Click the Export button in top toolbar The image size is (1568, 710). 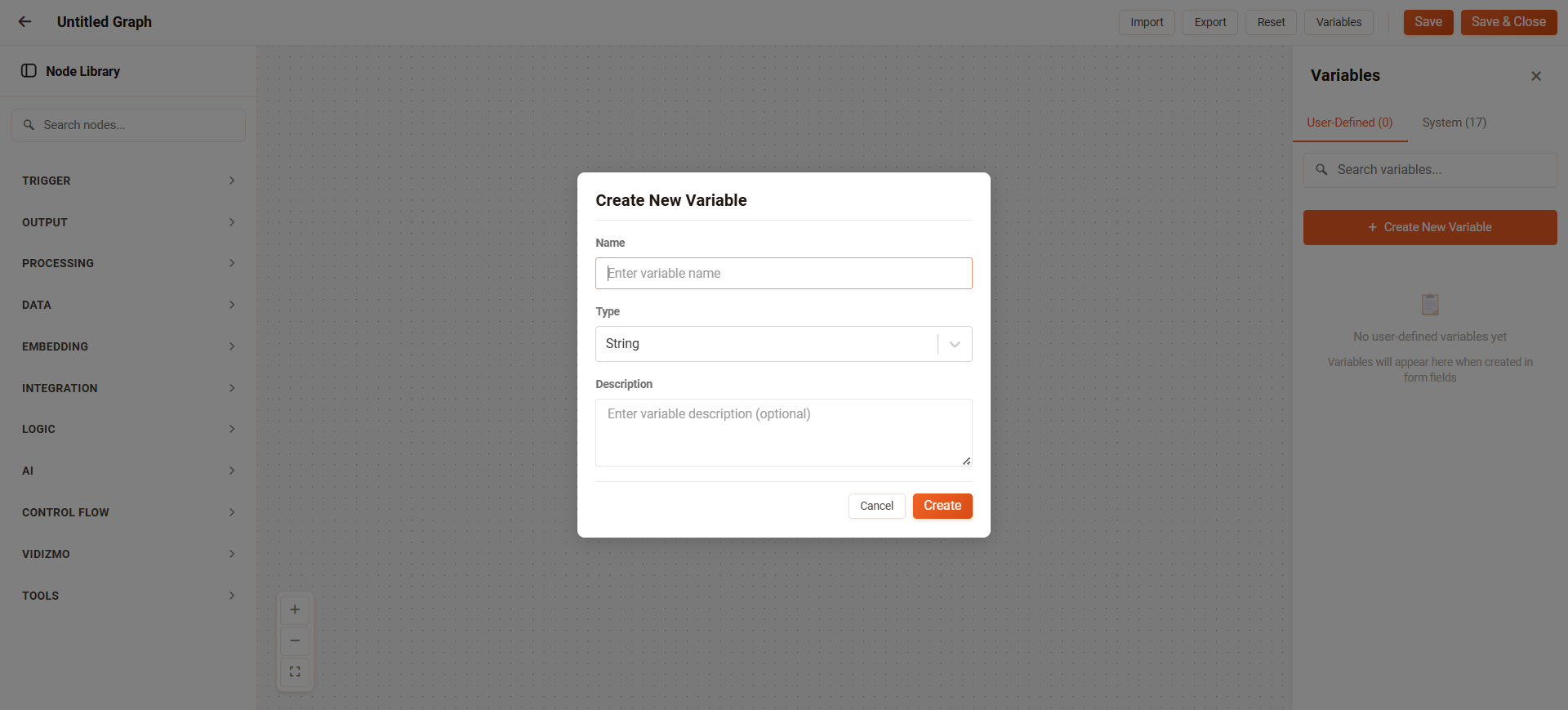pyautogui.click(x=1209, y=22)
